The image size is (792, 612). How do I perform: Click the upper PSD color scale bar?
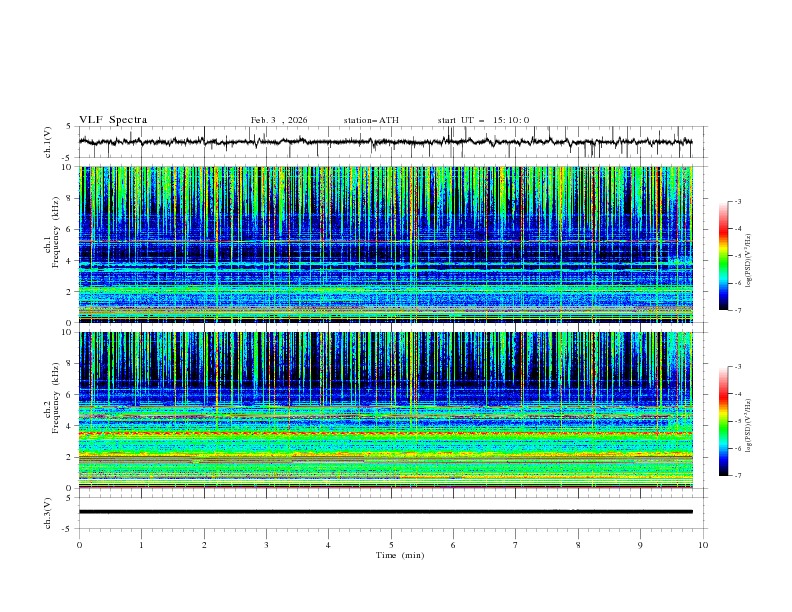point(723,256)
